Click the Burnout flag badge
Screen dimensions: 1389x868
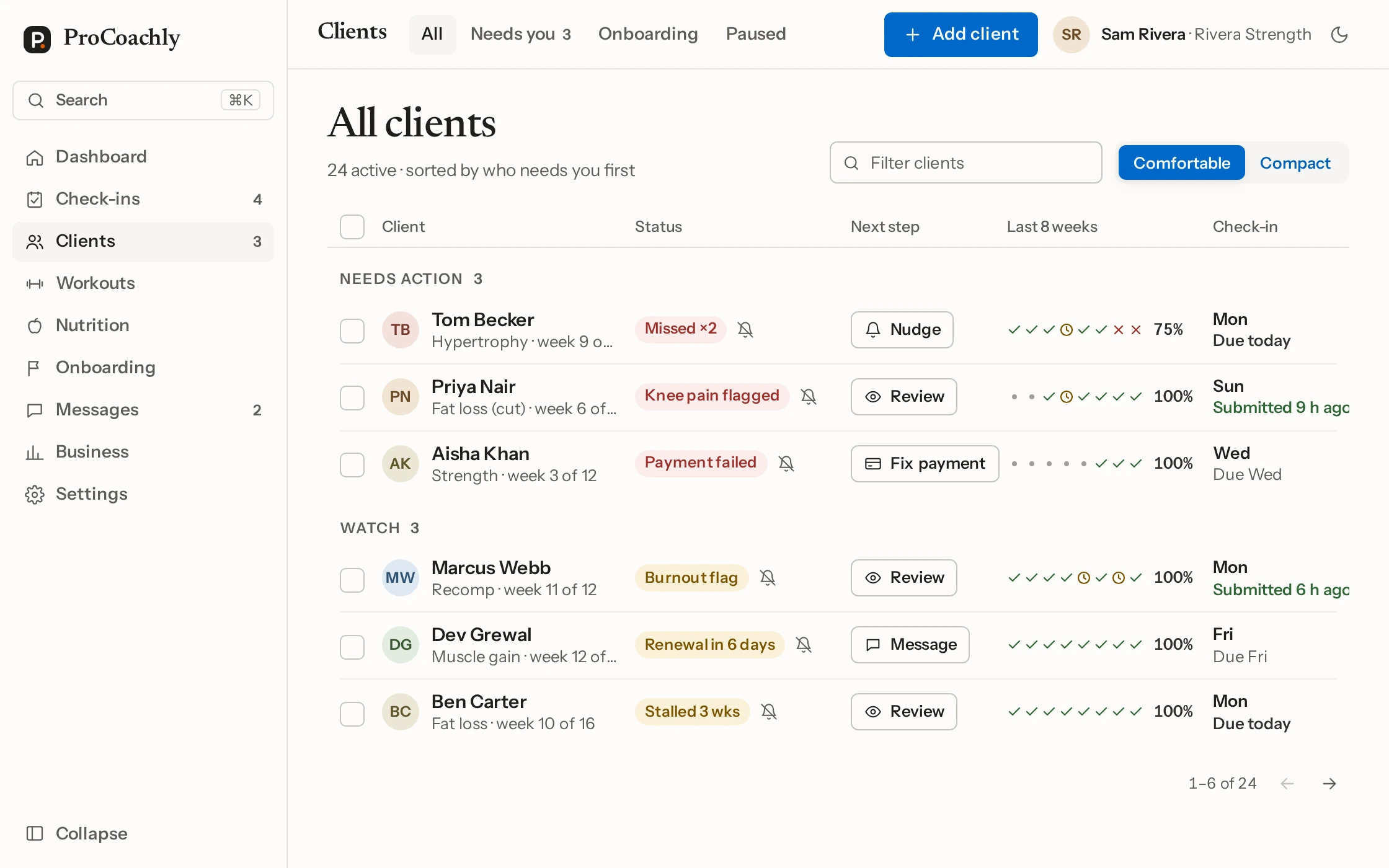[691, 578]
